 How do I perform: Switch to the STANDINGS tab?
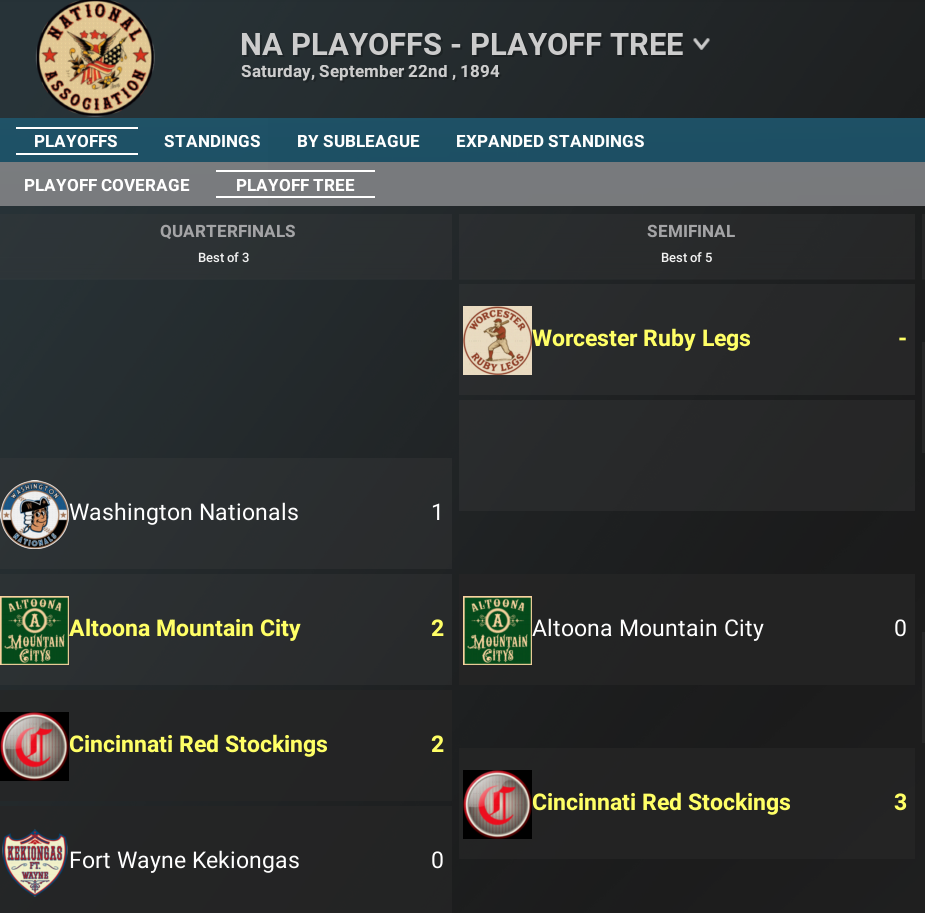pyautogui.click(x=212, y=141)
